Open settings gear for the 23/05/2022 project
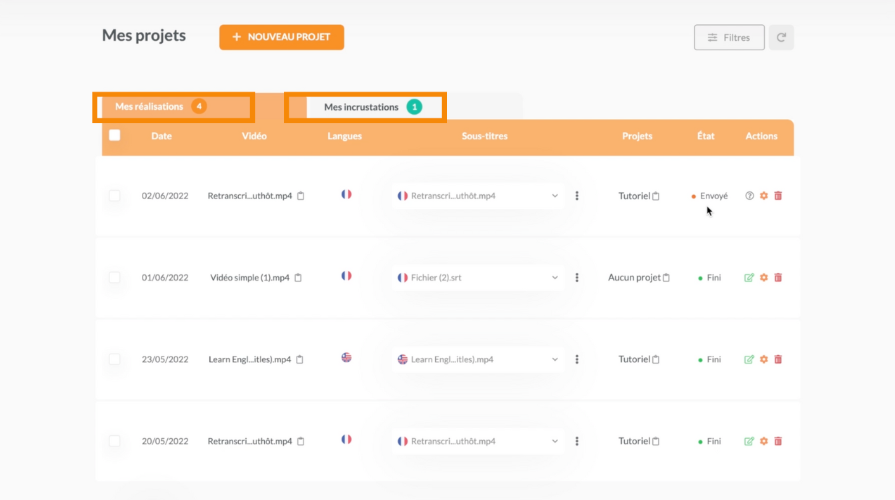 pyautogui.click(x=764, y=359)
